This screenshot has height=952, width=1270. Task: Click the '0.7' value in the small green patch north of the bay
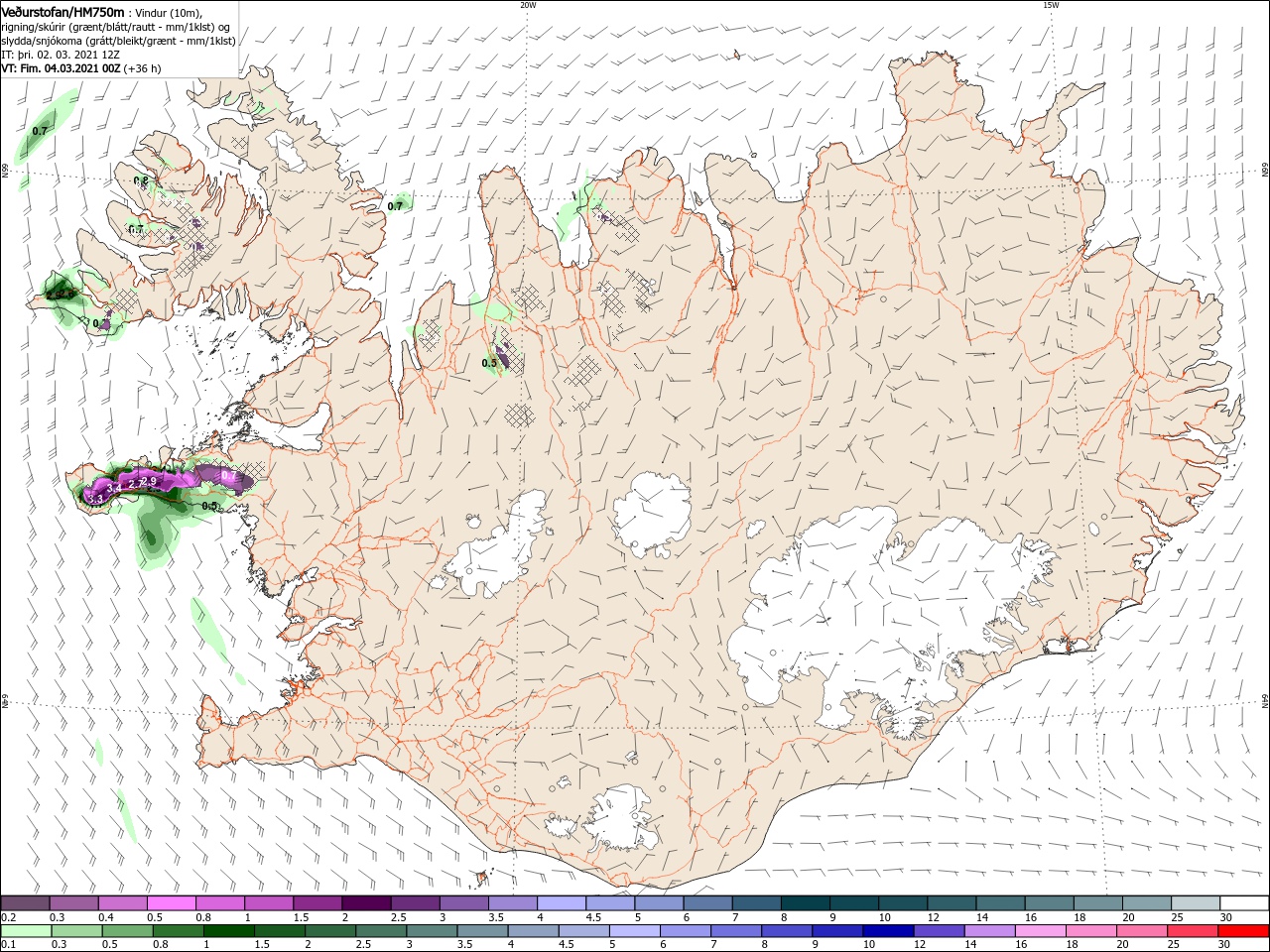pos(395,206)
